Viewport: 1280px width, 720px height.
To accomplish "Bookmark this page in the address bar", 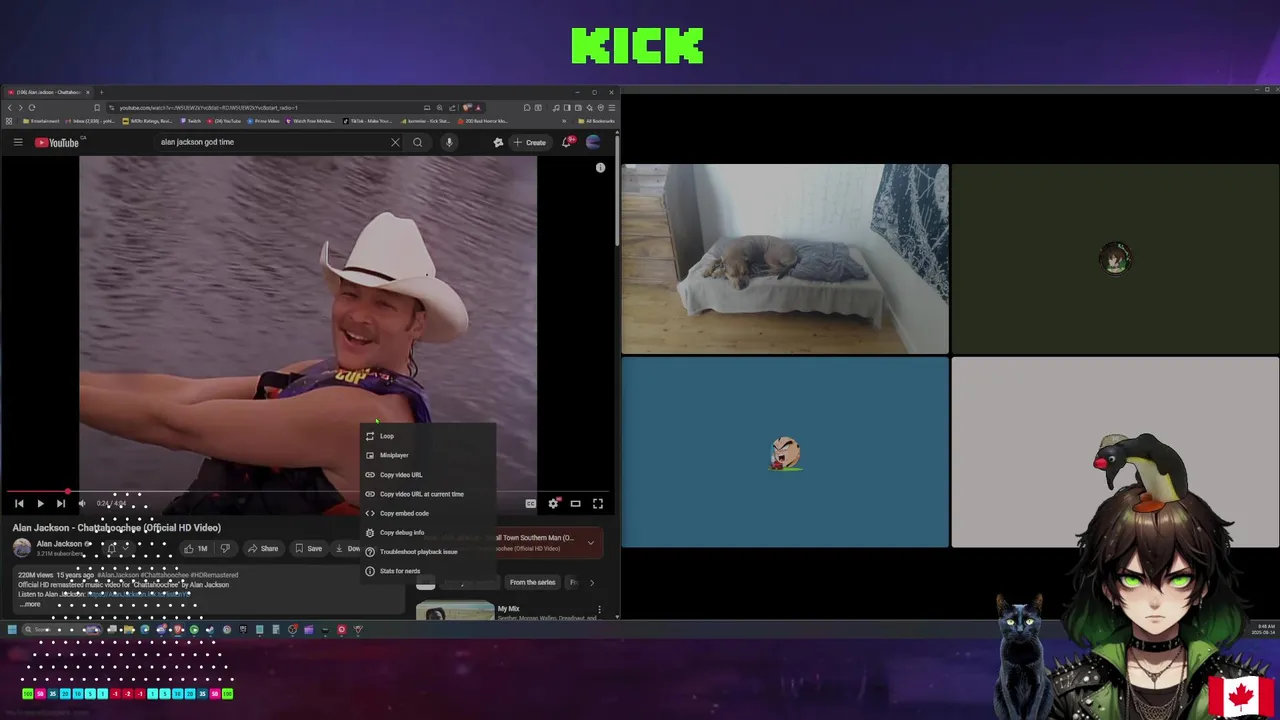I will point(97,107).
